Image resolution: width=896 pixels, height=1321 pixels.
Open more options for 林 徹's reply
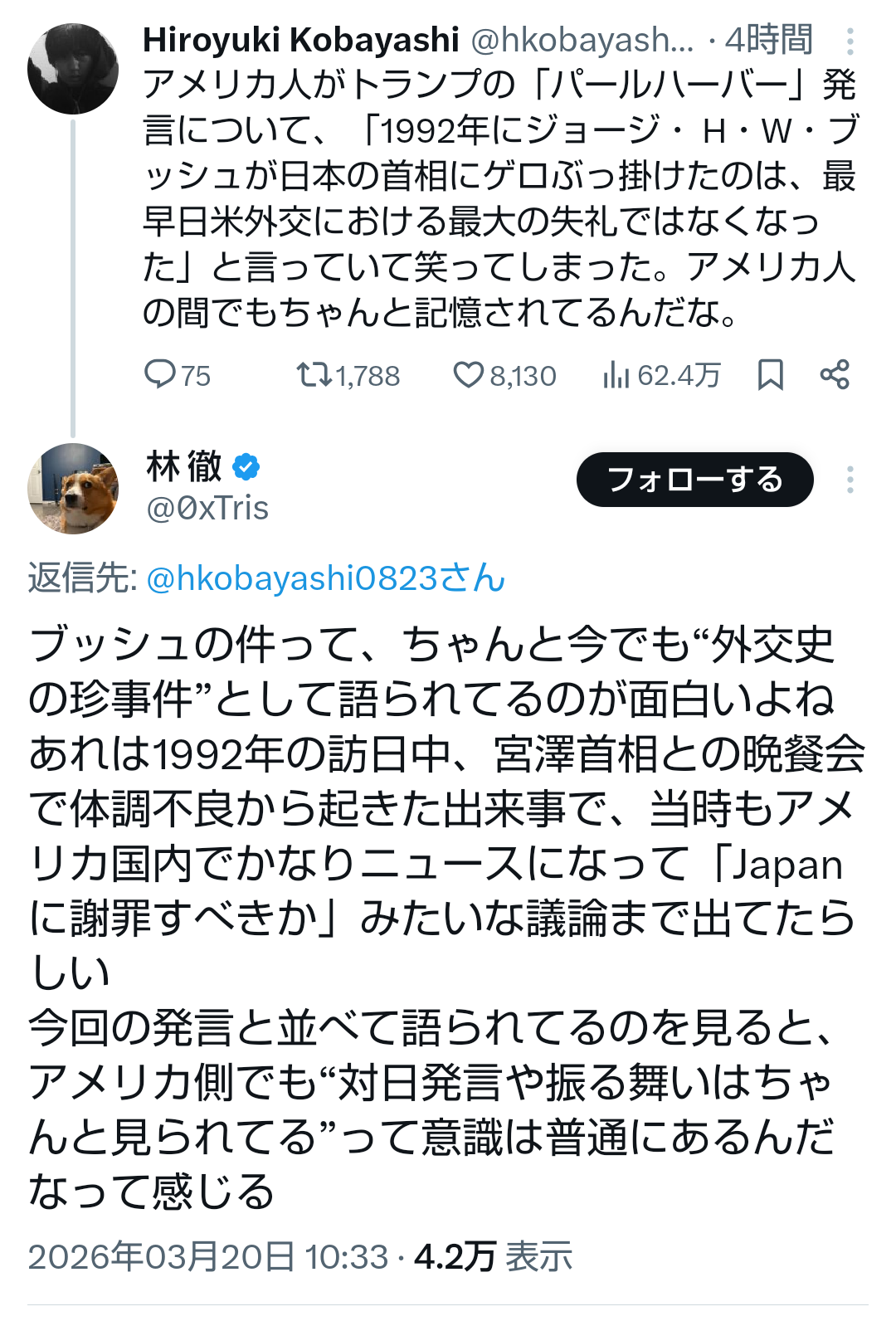[850, 480]
